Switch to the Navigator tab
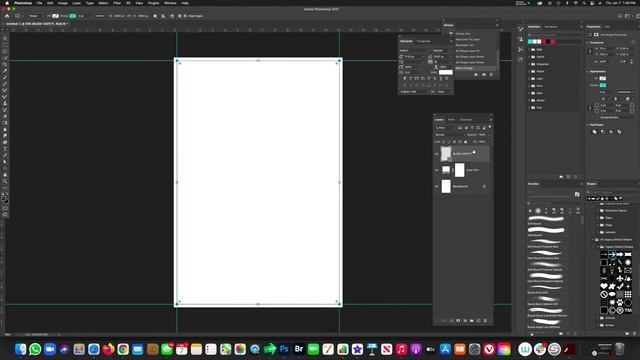Screen dimensions: 640x360 click(551, 27)
